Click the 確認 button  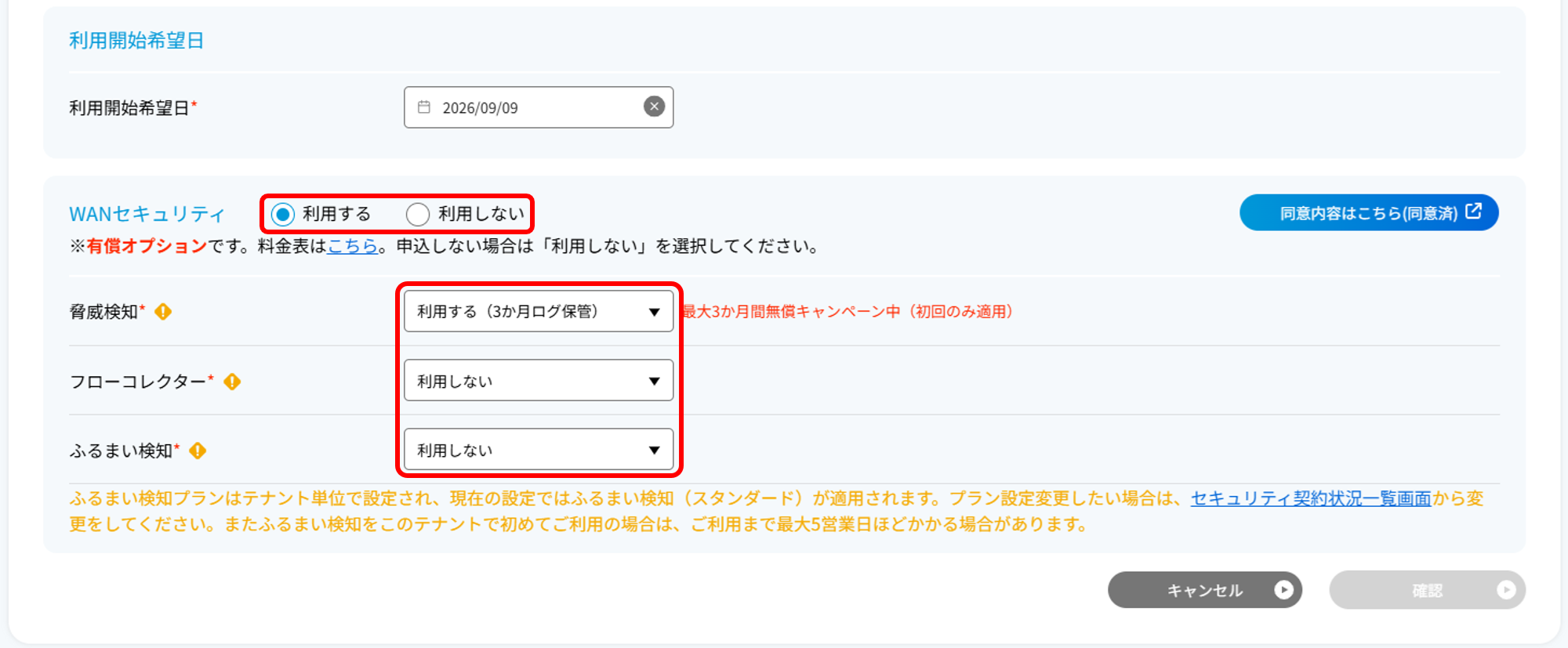point(1427,590)
